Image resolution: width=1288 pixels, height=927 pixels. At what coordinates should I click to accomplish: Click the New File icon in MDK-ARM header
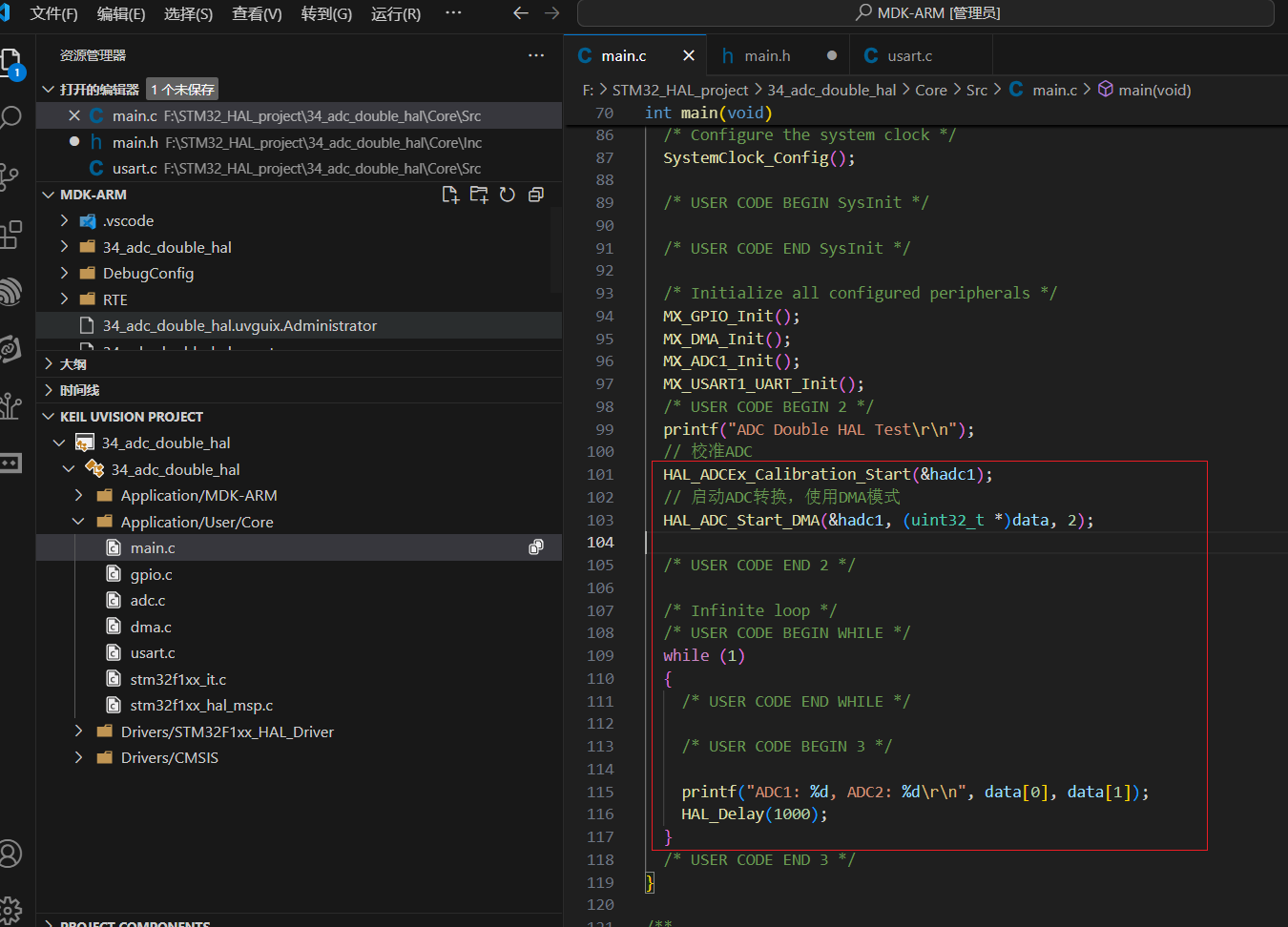pyautogui.click(x=450, y=195)
